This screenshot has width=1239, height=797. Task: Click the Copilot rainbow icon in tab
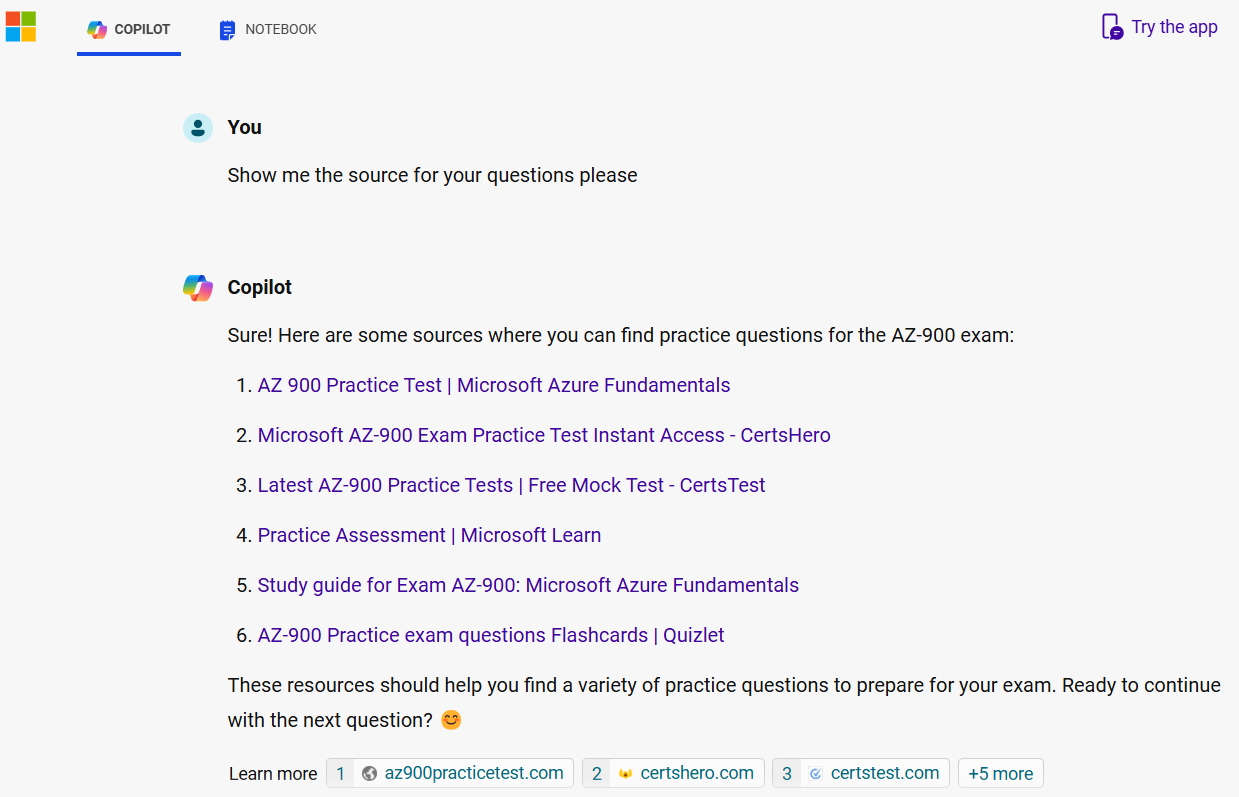[97, 30]
